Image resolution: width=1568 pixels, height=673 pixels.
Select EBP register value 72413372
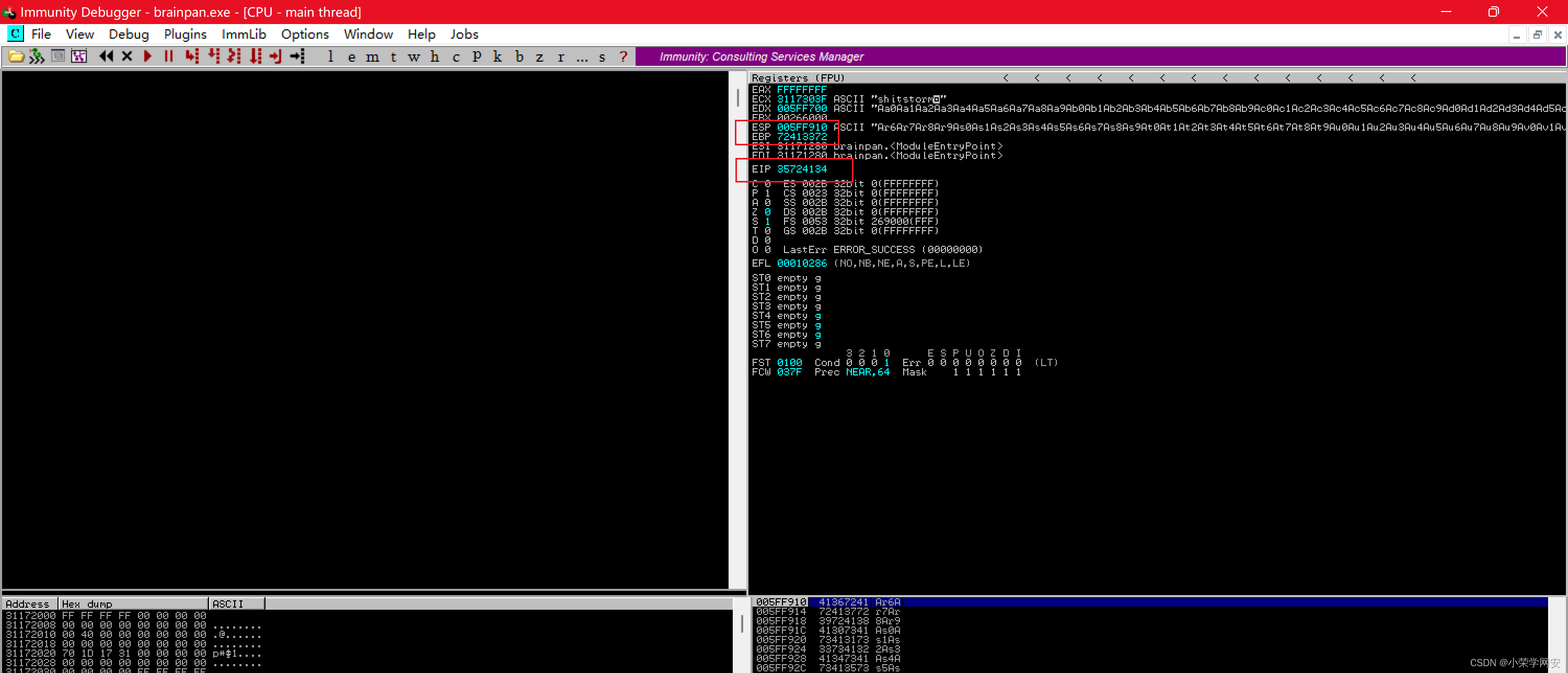(802, 136)
